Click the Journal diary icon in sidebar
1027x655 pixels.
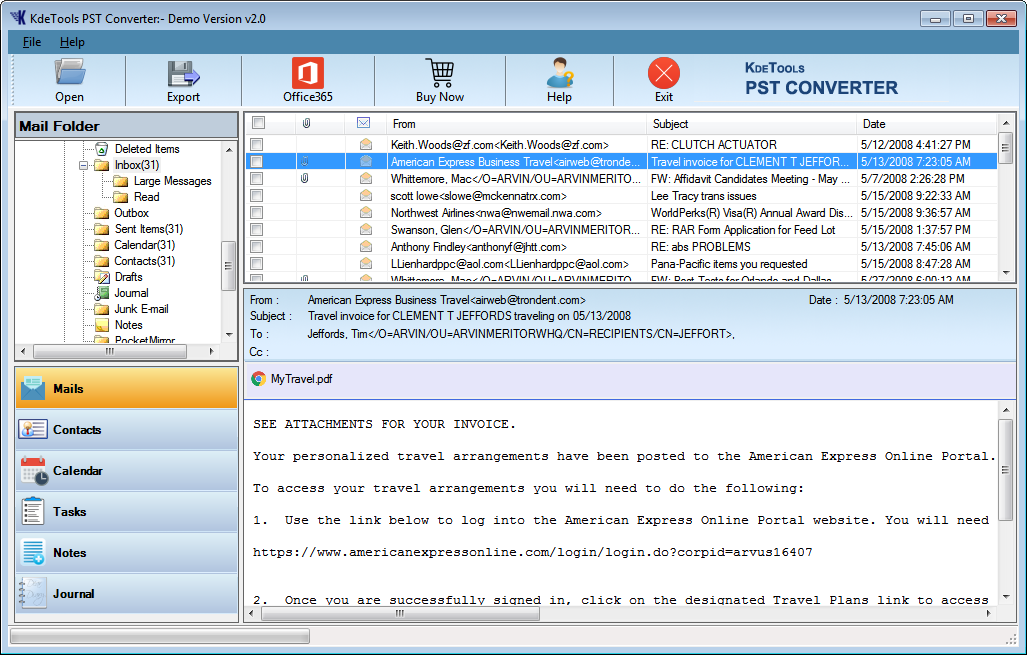pos(32,593)
